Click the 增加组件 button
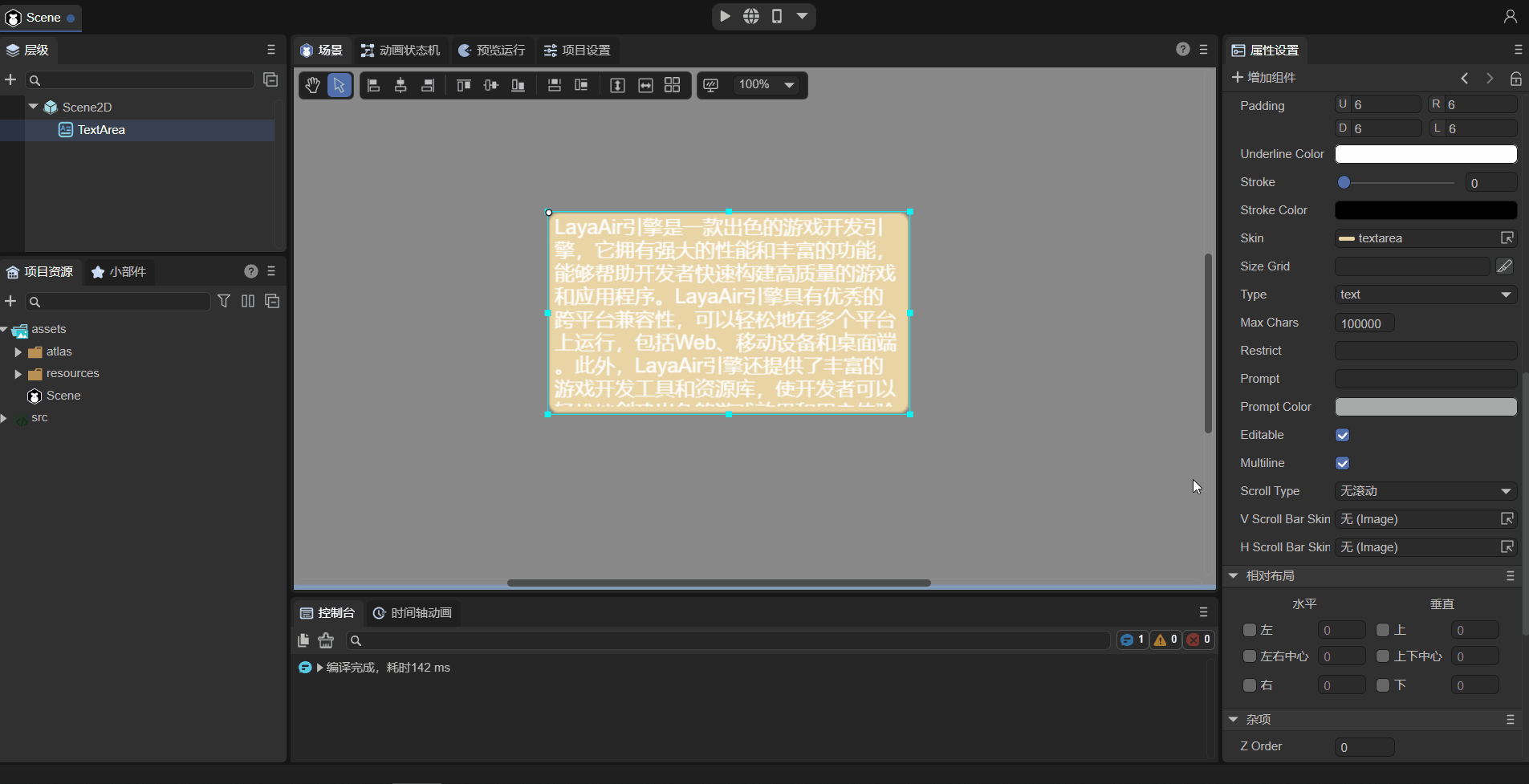Viewport: 1529px width, 784px height. coord(1264,78)
